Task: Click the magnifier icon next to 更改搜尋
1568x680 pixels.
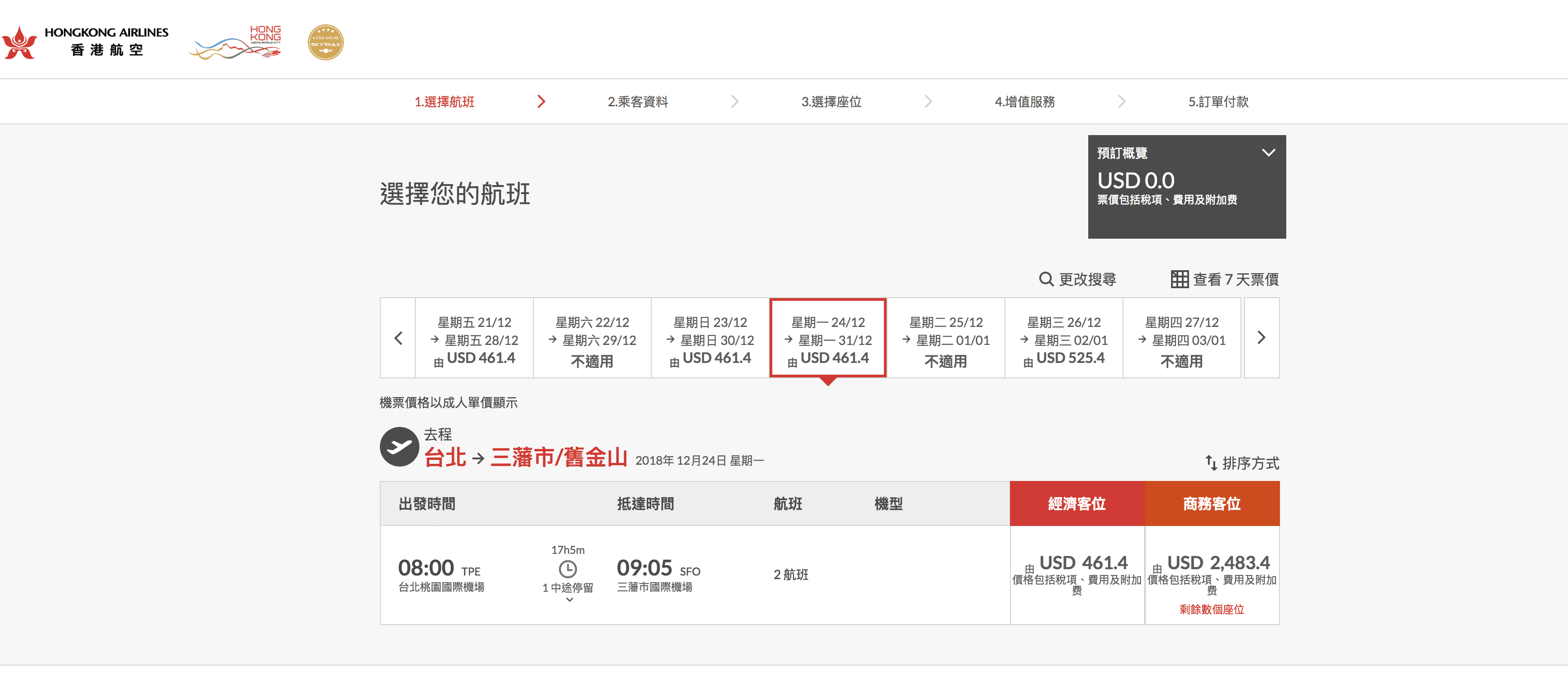Action: point(1047,278)
